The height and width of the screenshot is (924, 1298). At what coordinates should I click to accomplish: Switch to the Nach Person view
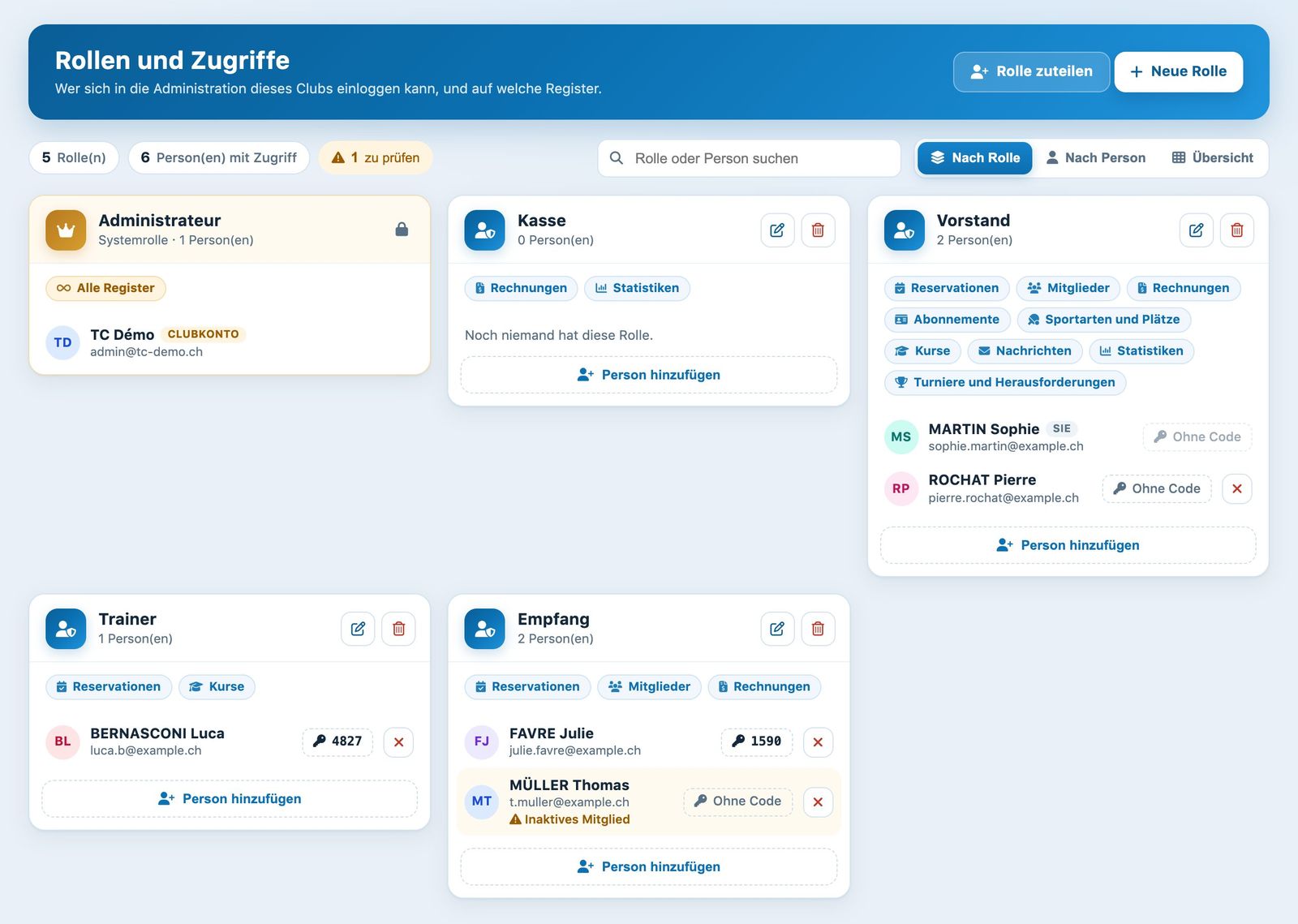tap(1095, 158)
